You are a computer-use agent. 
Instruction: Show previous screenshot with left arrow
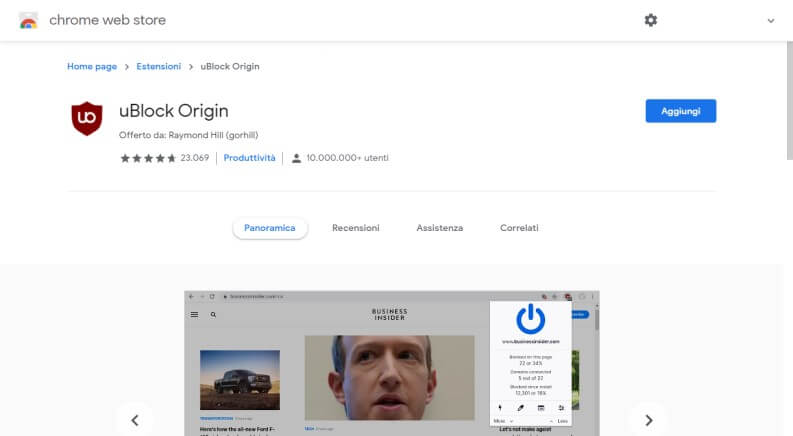135,420
